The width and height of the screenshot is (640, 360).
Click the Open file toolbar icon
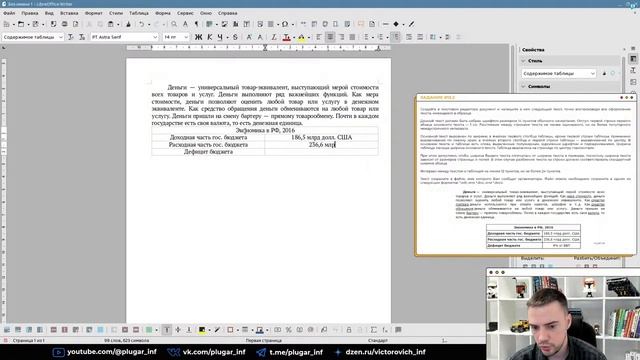click(21, 24)
